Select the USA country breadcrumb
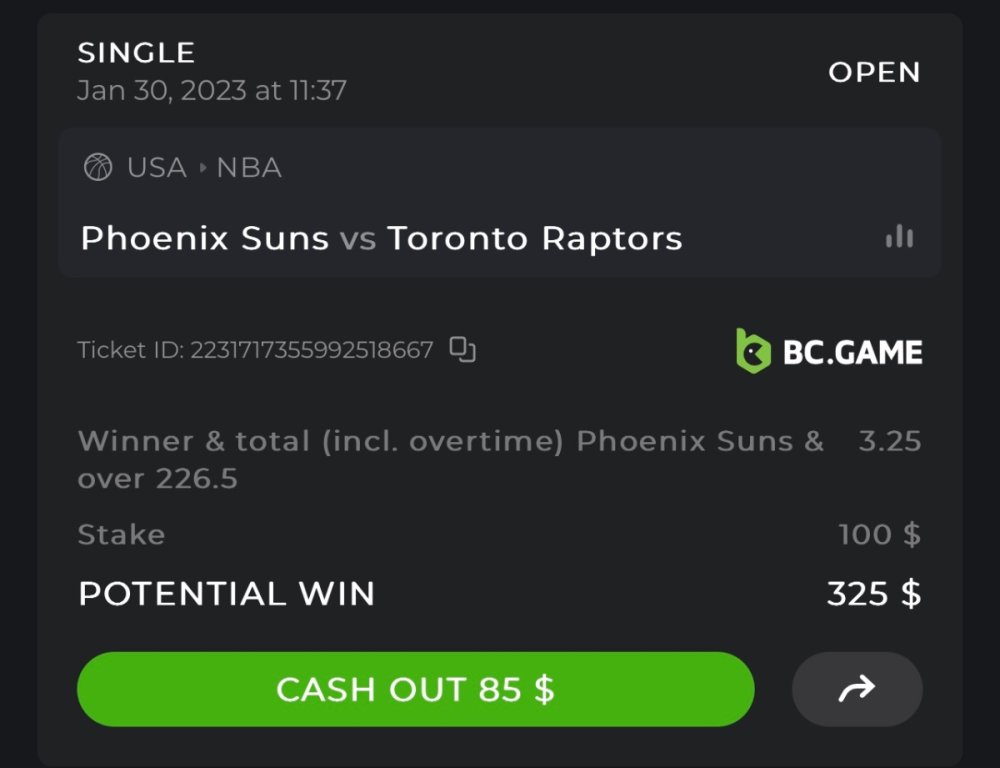The image size is (1000, 768). coord(157,168)
